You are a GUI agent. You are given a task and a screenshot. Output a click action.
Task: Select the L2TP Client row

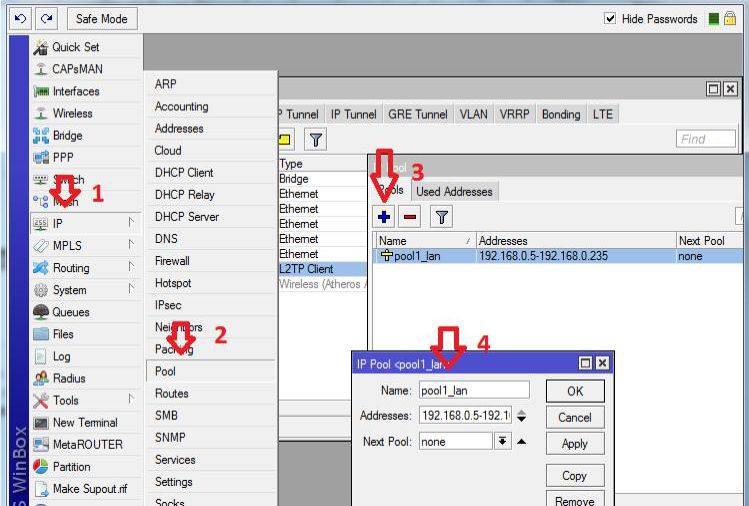[x=322, y=269]
